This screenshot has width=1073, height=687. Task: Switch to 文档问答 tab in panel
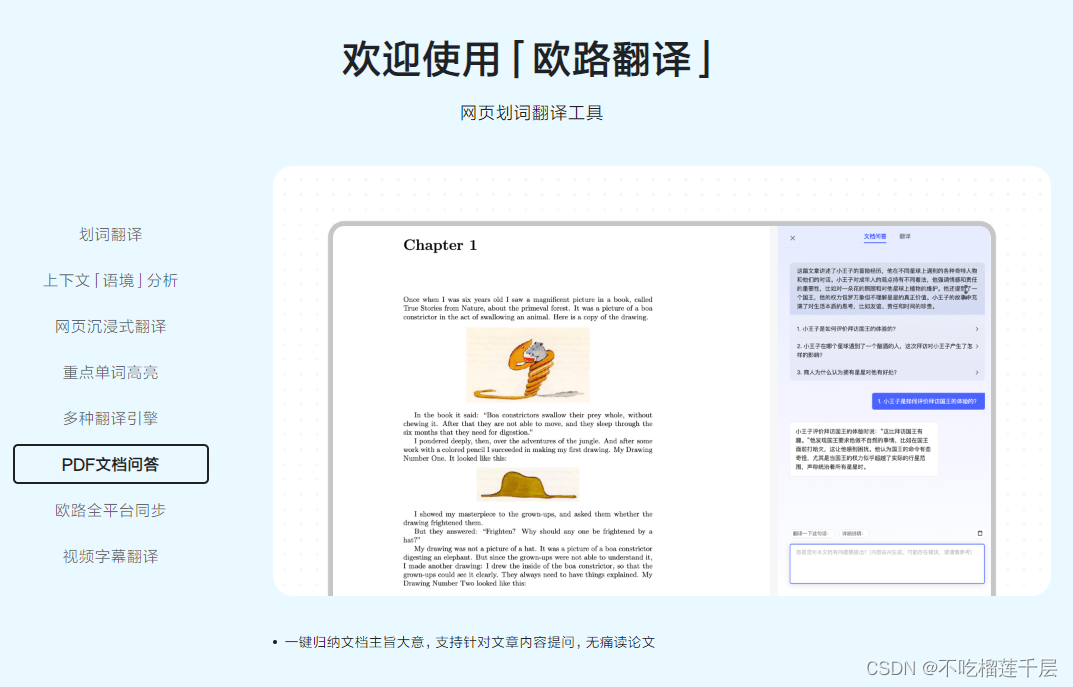pos(875,236)
